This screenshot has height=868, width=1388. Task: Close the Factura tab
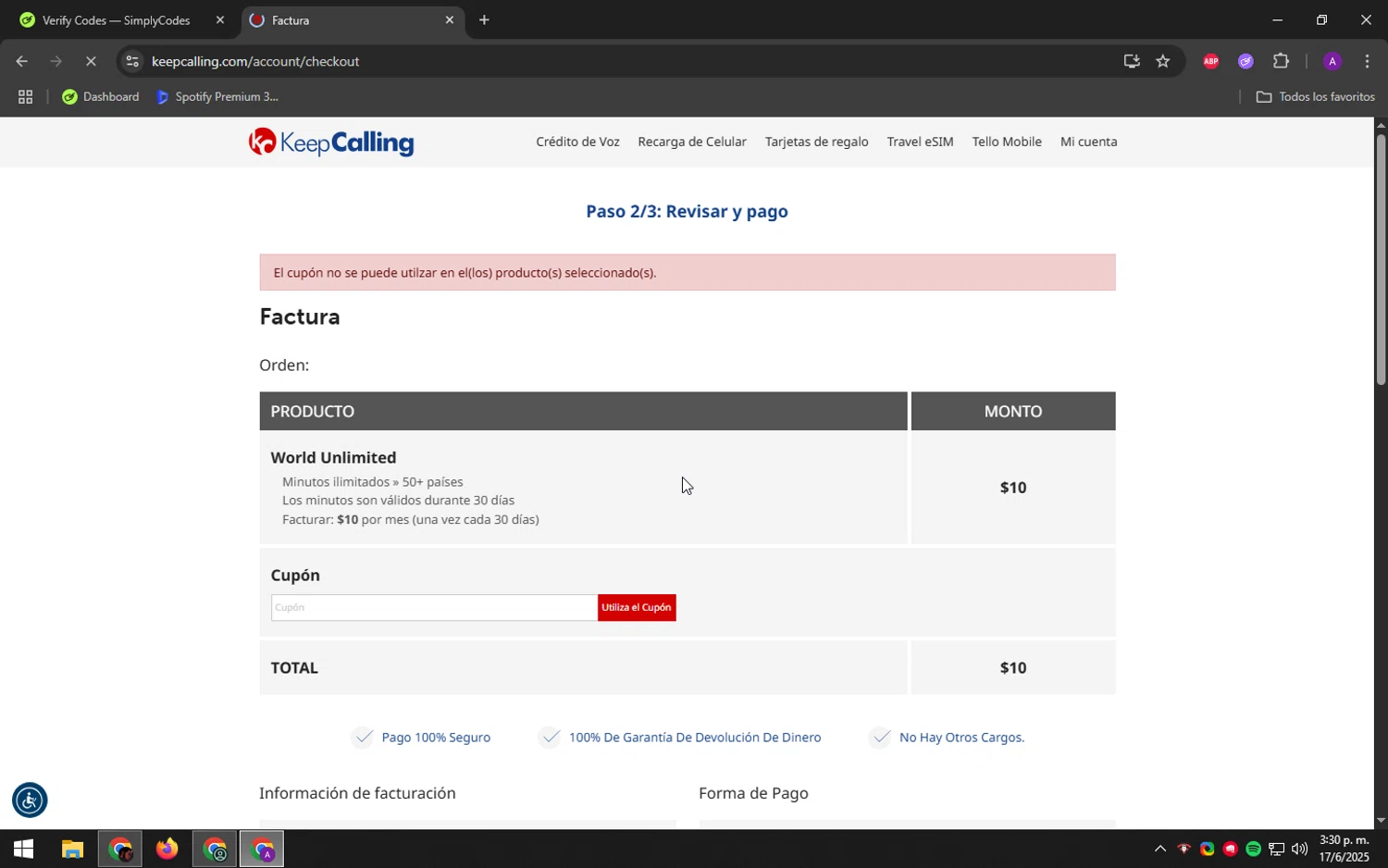pyautogui.click(x=450, y=19)
